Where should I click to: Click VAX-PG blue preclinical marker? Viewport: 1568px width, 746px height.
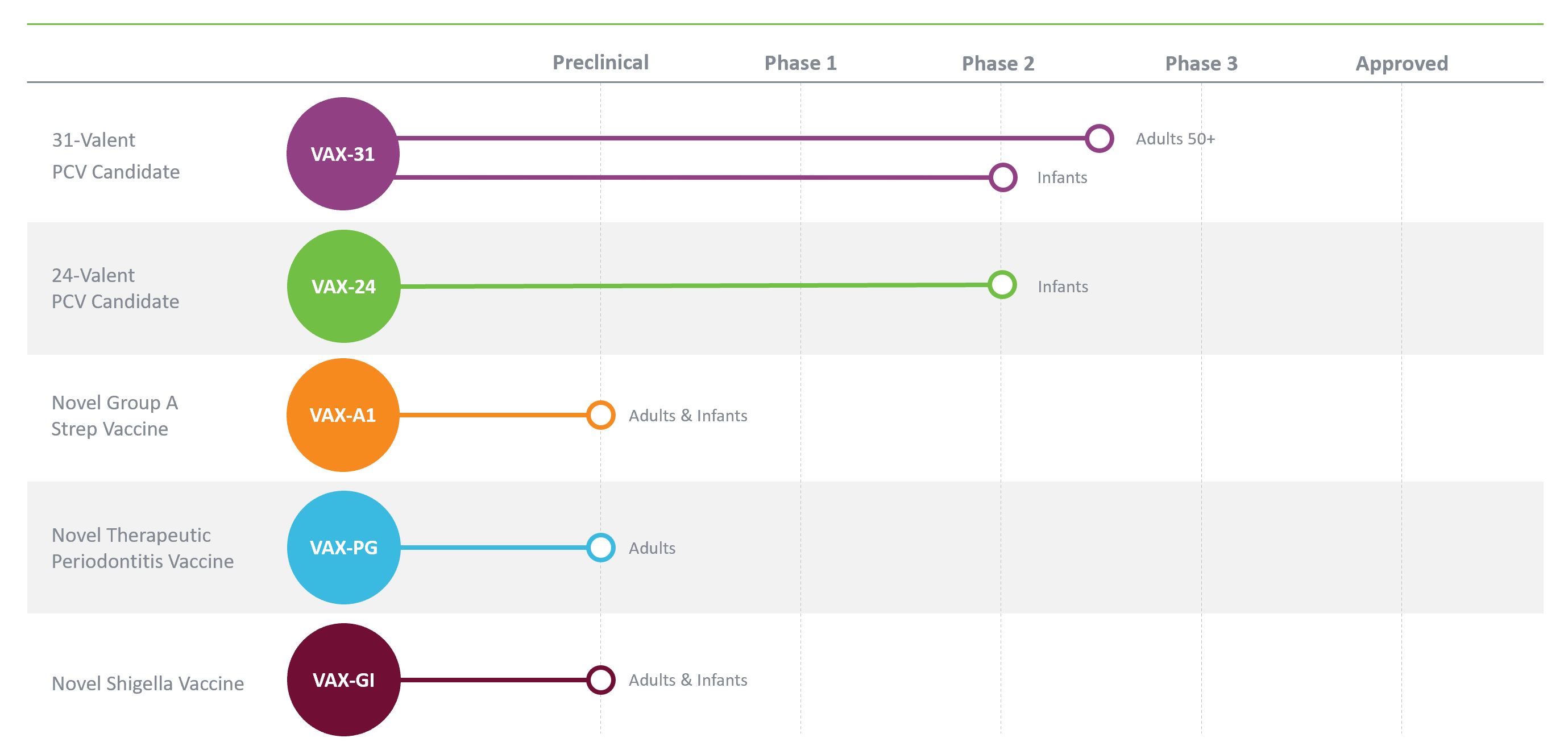pos(601,548)
